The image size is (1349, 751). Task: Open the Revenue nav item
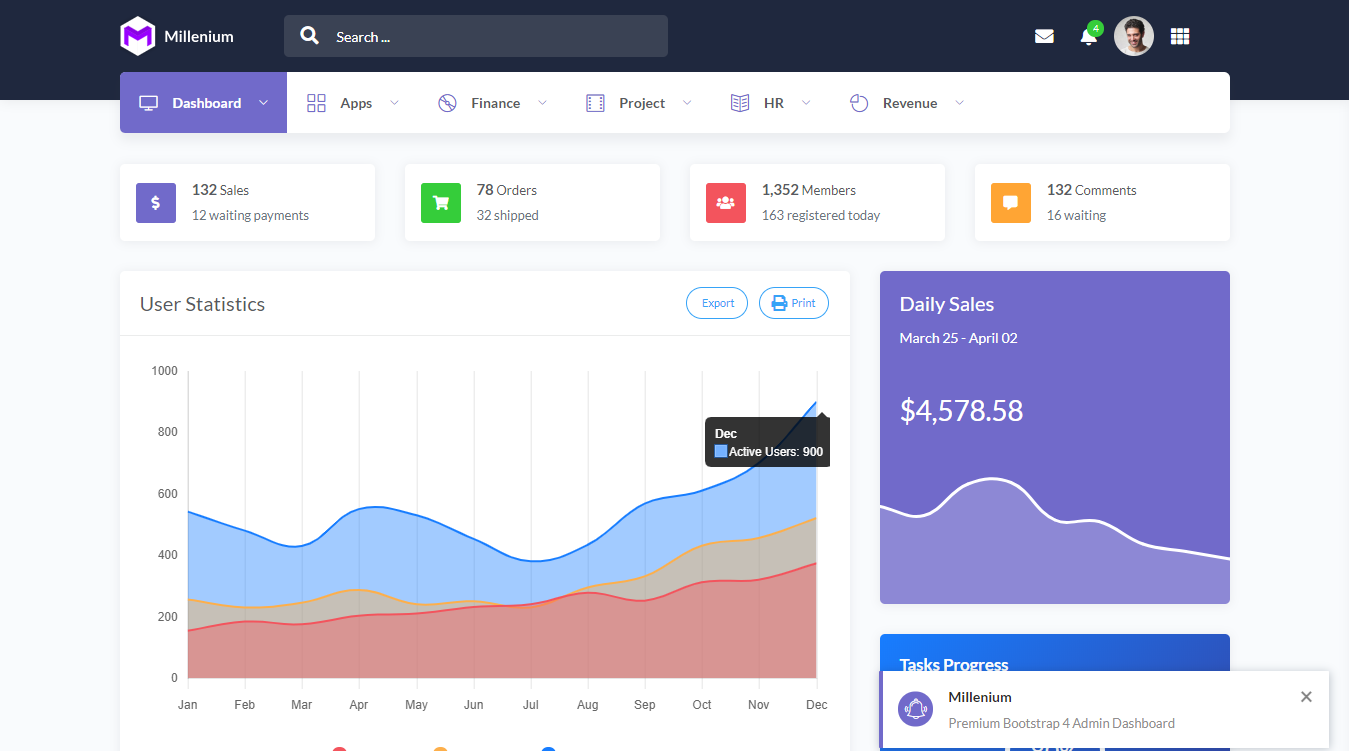tap(907, 103)
